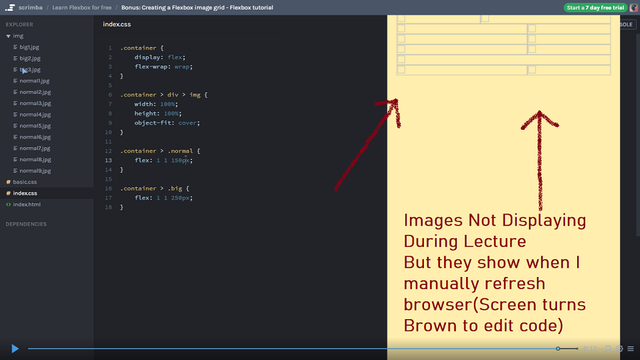This screenshot has height=360, width=640.
Task: Open big1.jpg in explorer
Action: 29,47
